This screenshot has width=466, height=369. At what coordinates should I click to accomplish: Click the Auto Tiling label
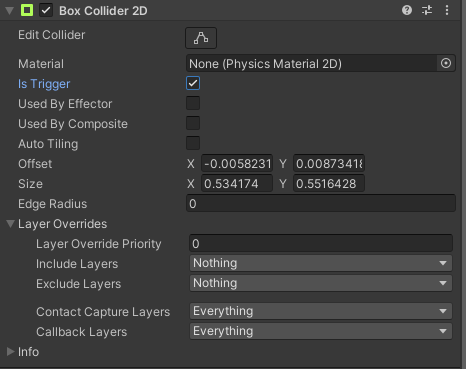pyautogui.click(x=48, y=144)
